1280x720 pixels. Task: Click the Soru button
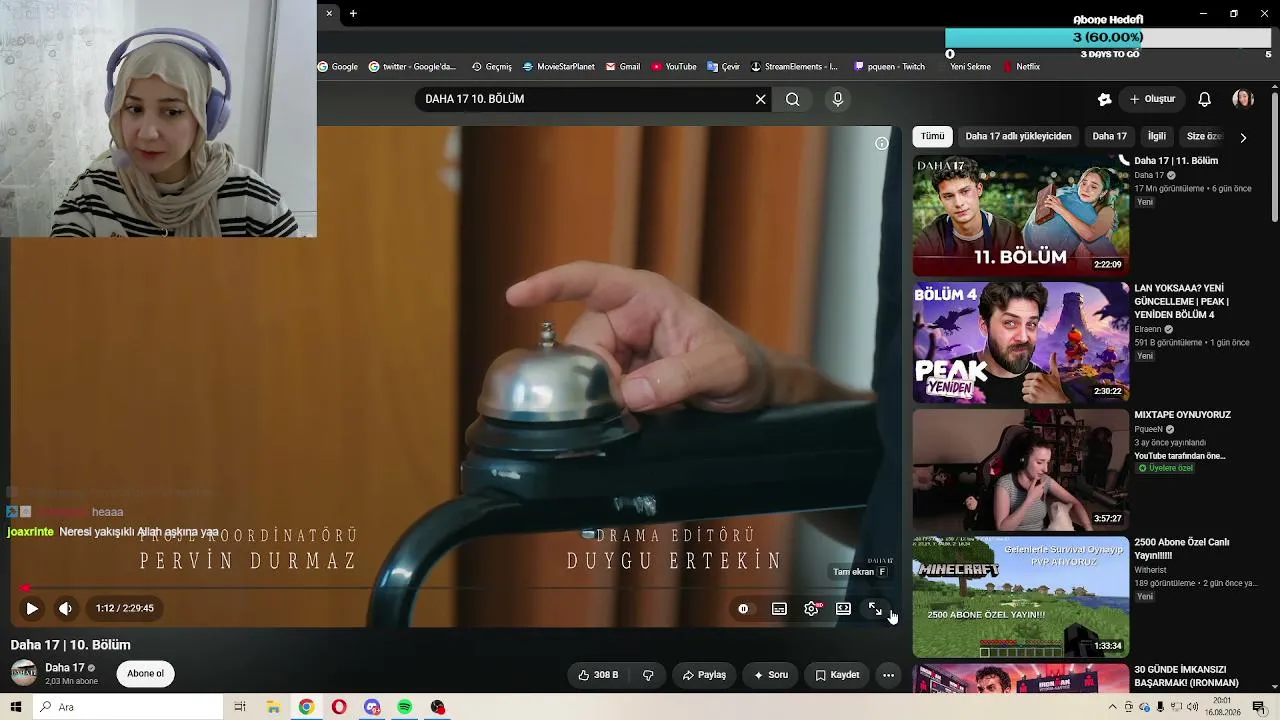(x=771, y=675)
